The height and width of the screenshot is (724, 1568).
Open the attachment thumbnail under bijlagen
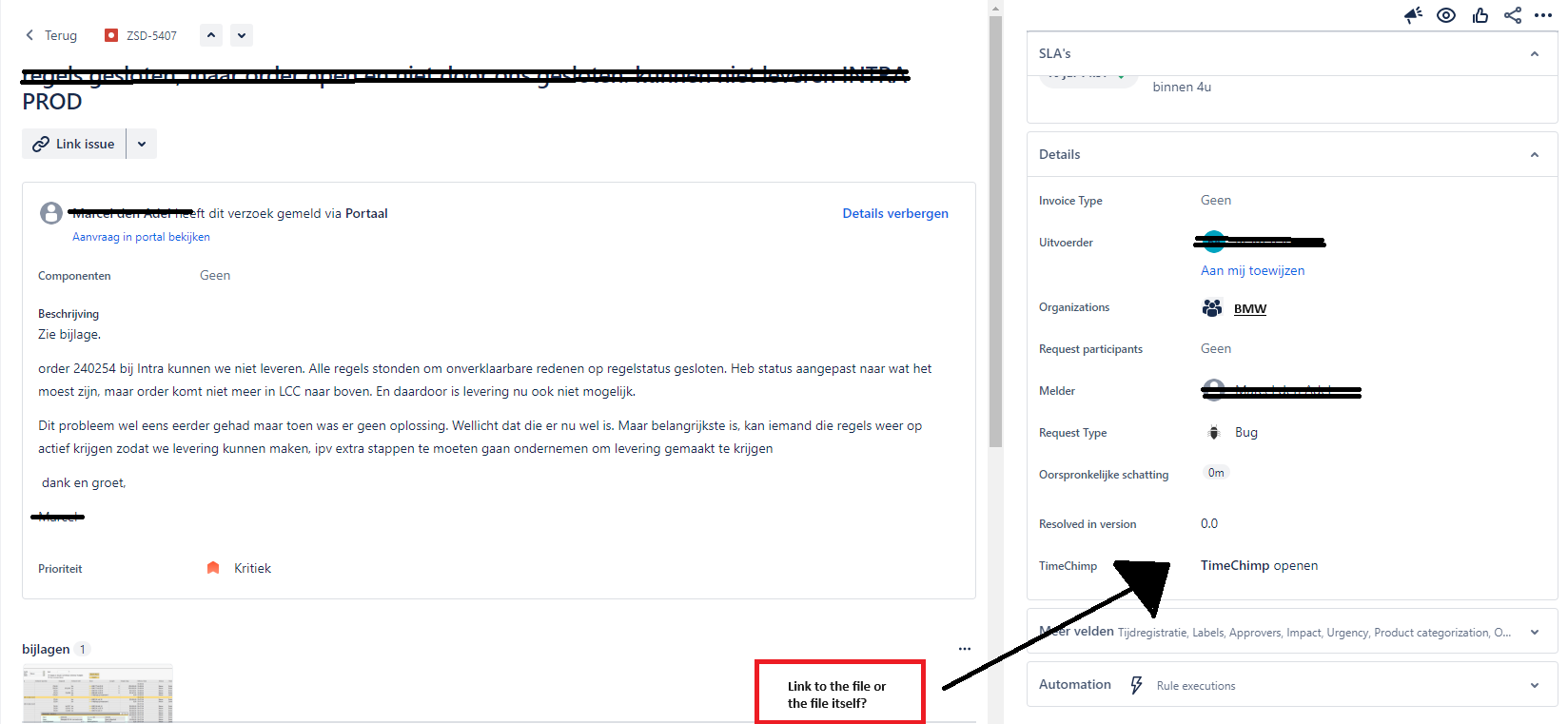point(98,695)
